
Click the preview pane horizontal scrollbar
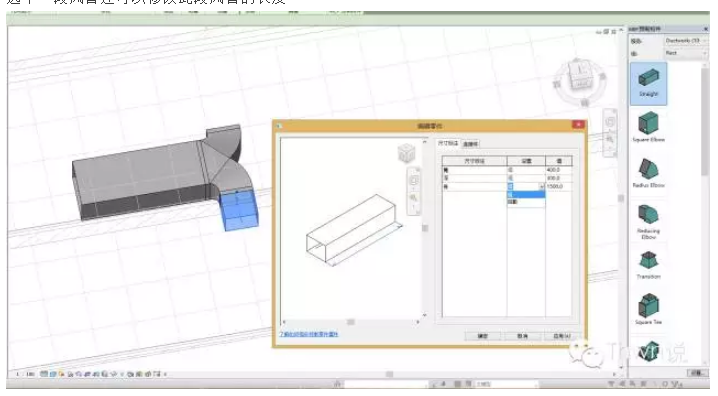point(351,322)
